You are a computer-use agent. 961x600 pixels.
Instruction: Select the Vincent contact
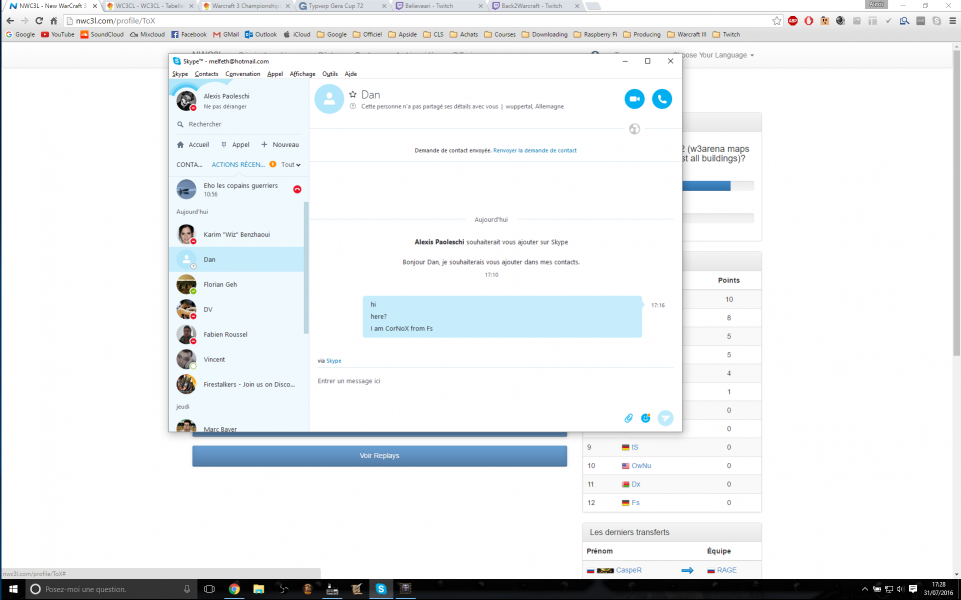(x=237, y=360)
